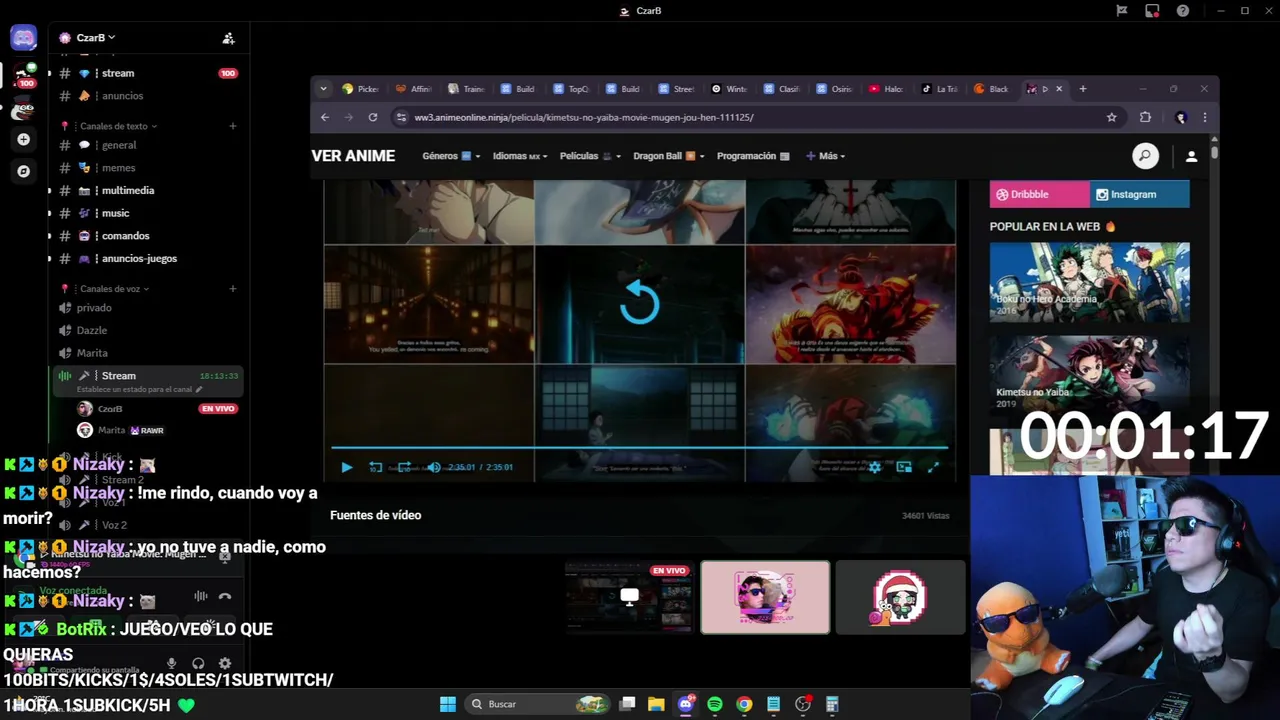Bookmark this page with the star
Image resolution: width=1280 pixels, height=720 pixels.
[1111, 117]
